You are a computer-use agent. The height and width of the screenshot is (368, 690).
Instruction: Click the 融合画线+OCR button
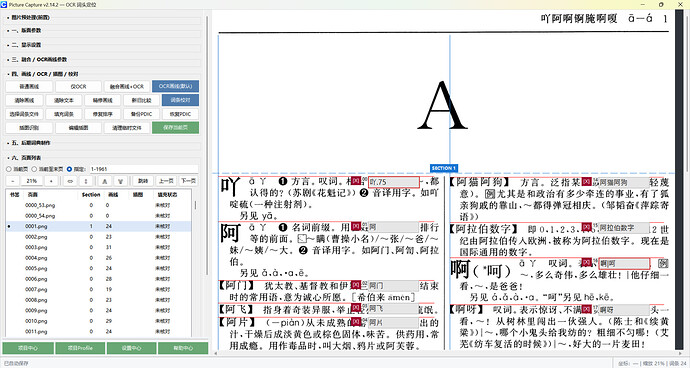(127, 86)
